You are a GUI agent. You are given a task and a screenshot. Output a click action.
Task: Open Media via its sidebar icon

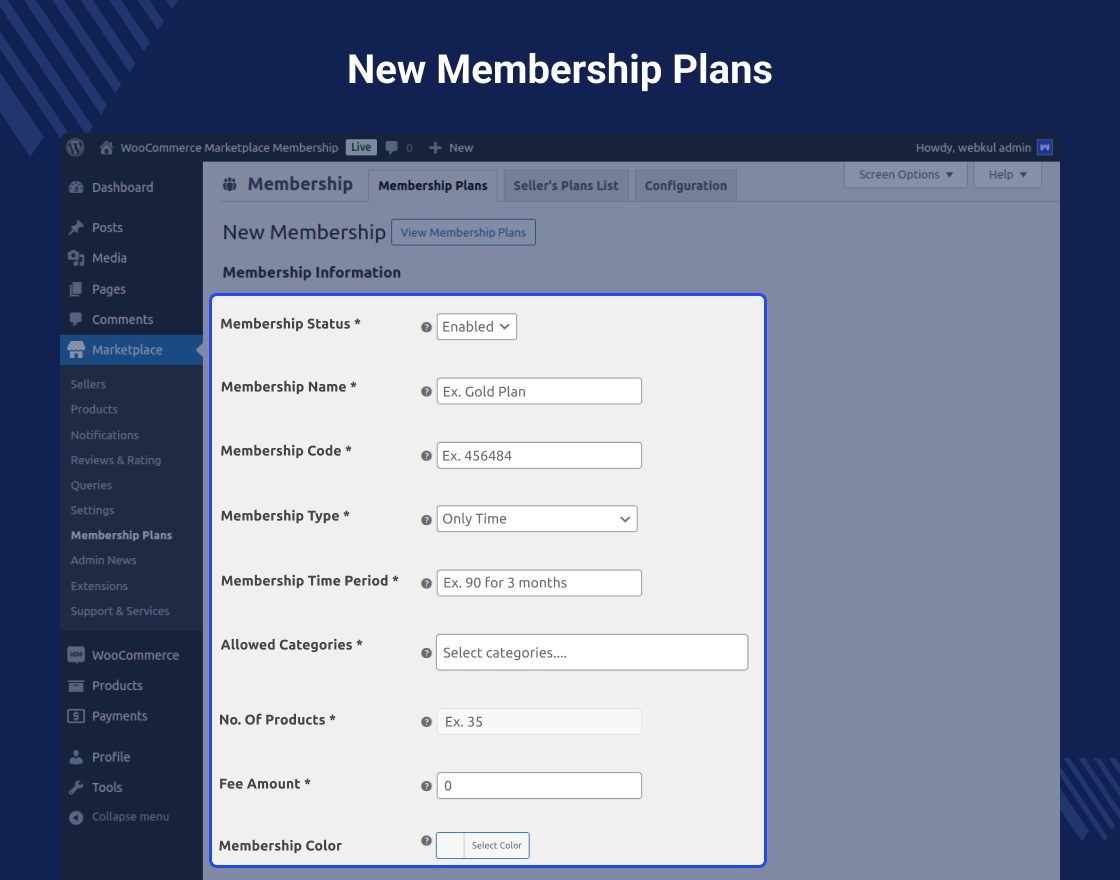(x=74, y=258)
